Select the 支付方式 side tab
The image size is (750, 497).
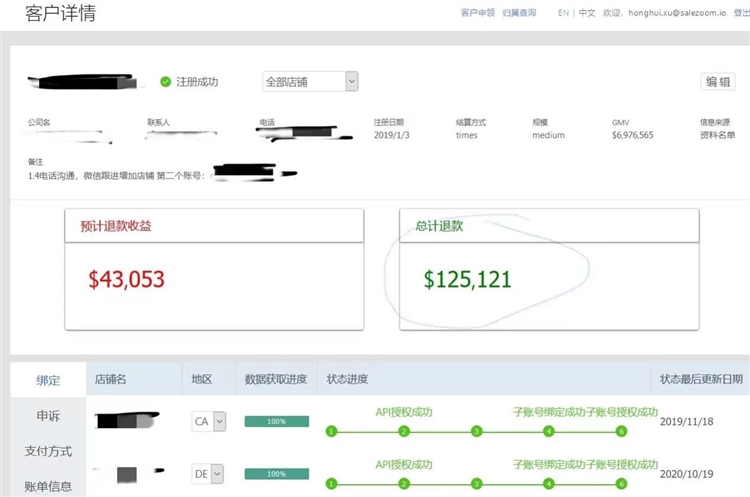(48, 451)
